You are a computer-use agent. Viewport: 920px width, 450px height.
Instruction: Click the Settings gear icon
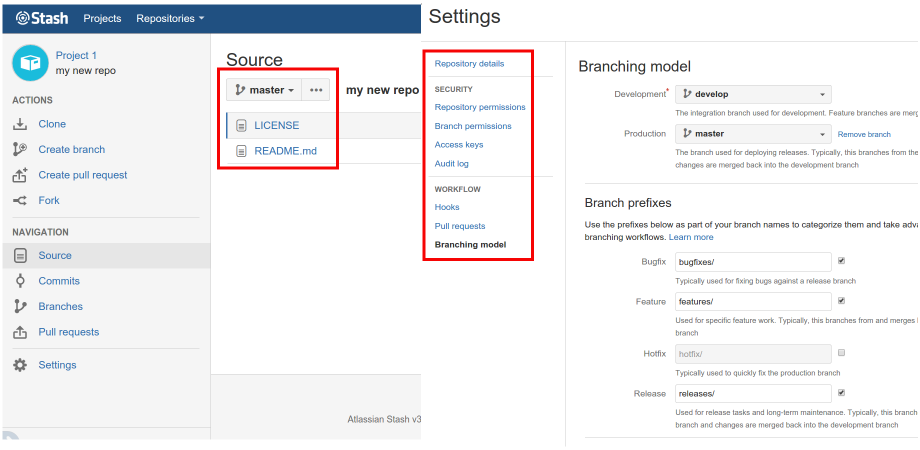(x=20, y=365)
